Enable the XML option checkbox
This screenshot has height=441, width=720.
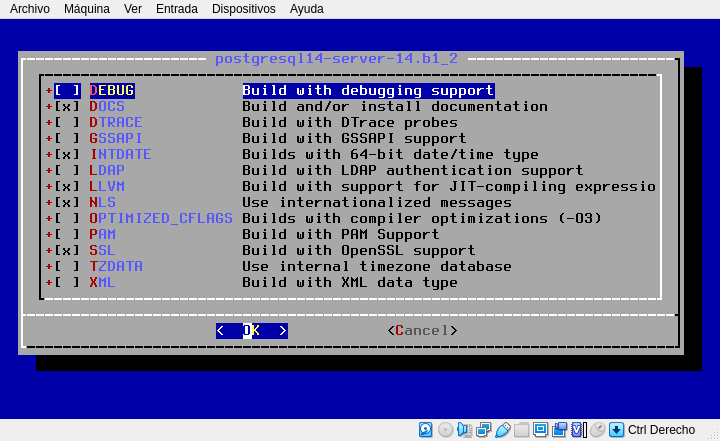pos(67,283)
